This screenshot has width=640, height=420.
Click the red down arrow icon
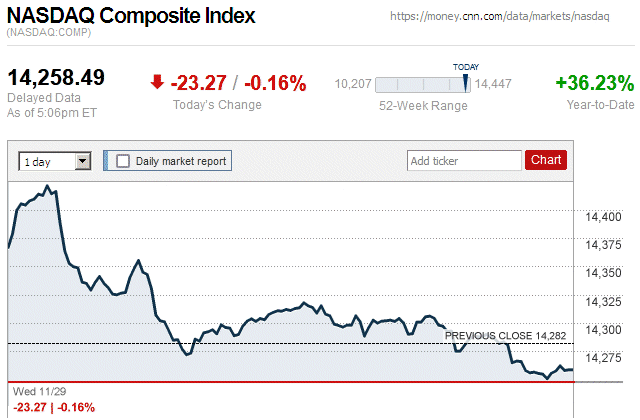click(157, 83)
